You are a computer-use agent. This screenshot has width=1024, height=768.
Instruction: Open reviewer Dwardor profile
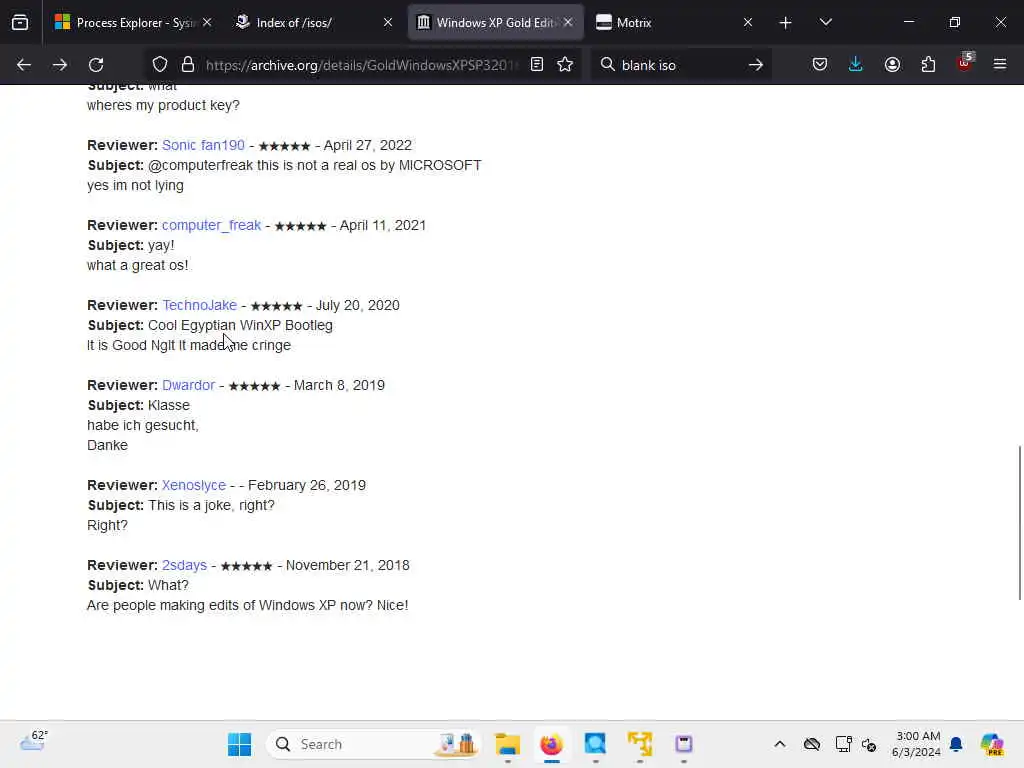point(189,385)
